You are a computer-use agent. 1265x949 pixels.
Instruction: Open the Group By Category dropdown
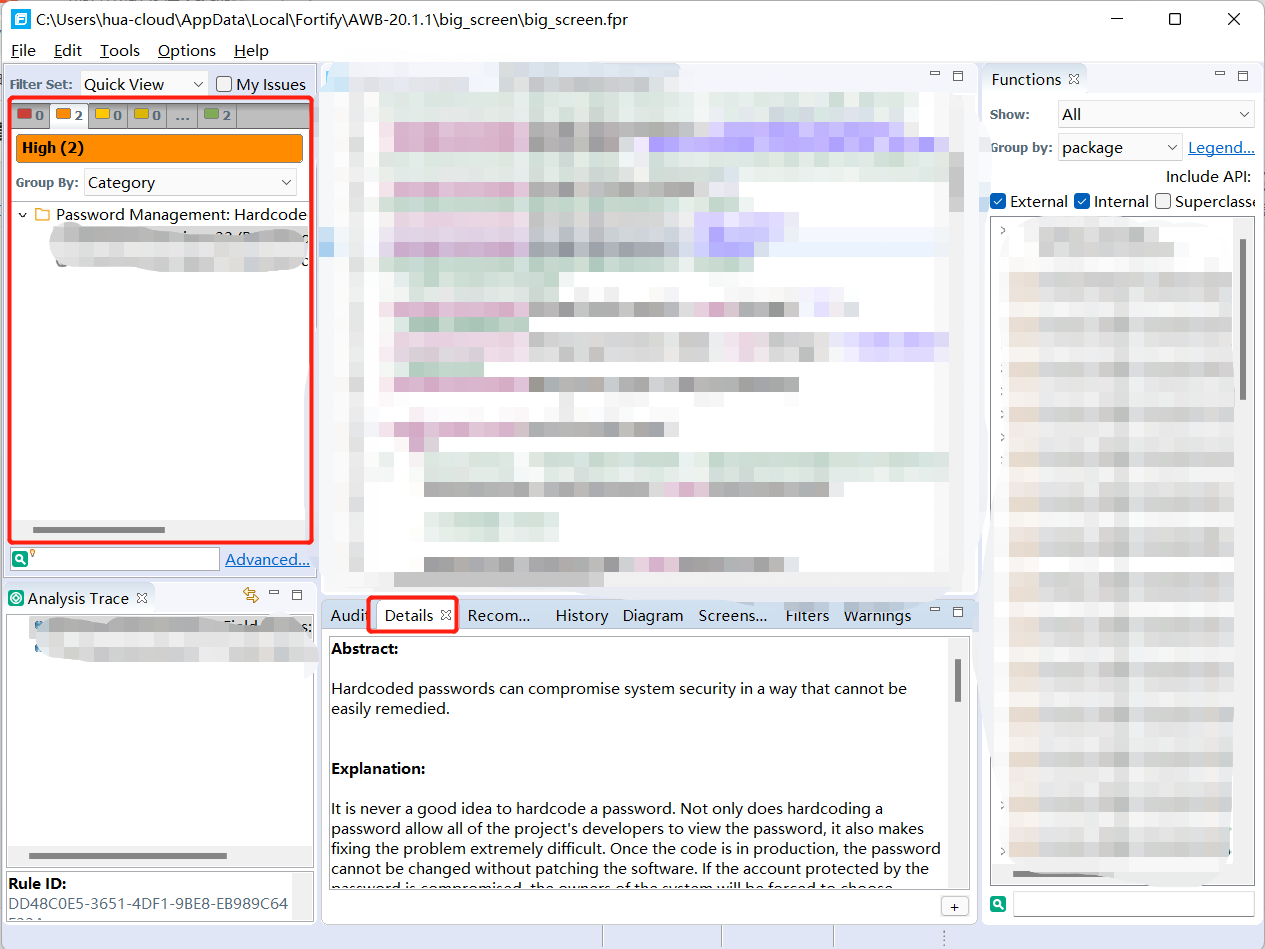coord(190,182)
